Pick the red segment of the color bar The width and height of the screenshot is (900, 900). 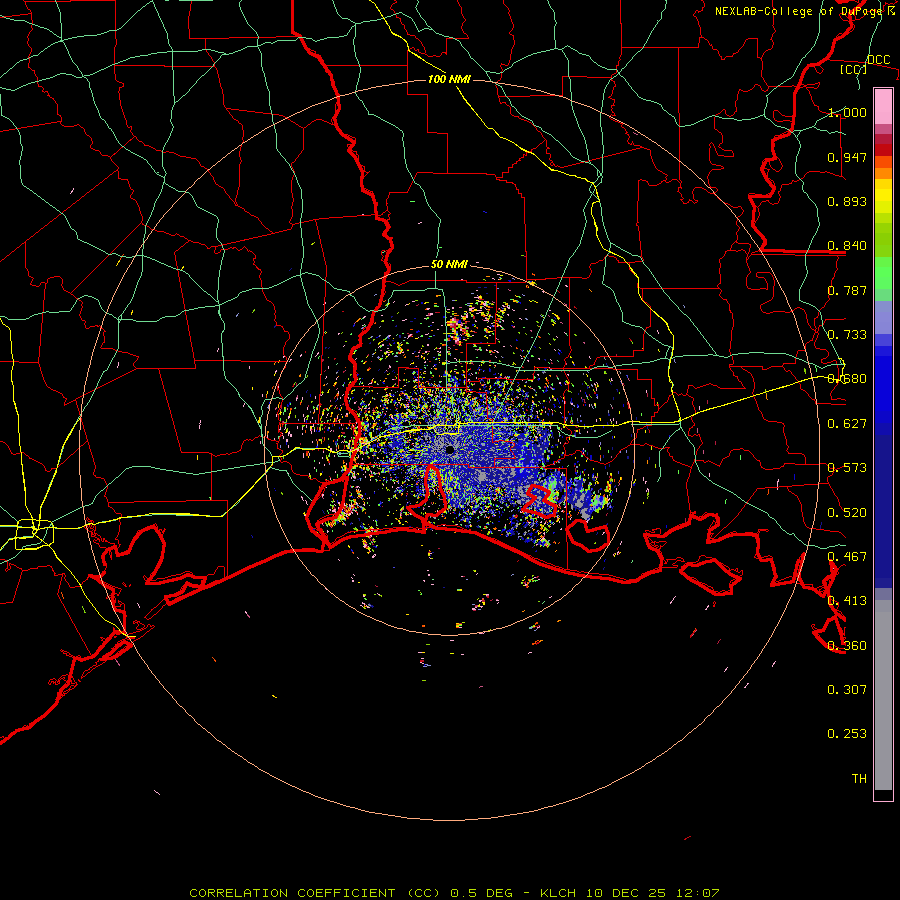(x=883, y=150)
